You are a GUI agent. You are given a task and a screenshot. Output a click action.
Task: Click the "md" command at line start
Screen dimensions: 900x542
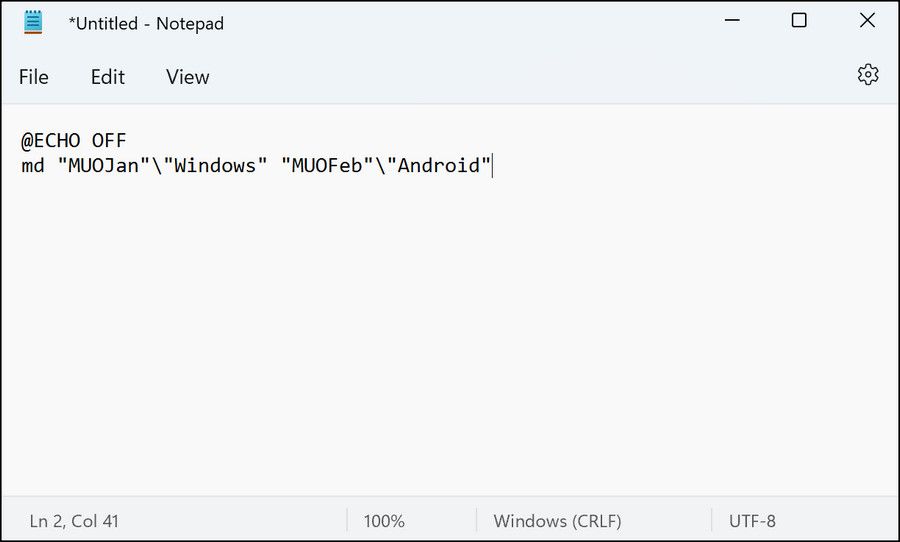pos(32,166)
